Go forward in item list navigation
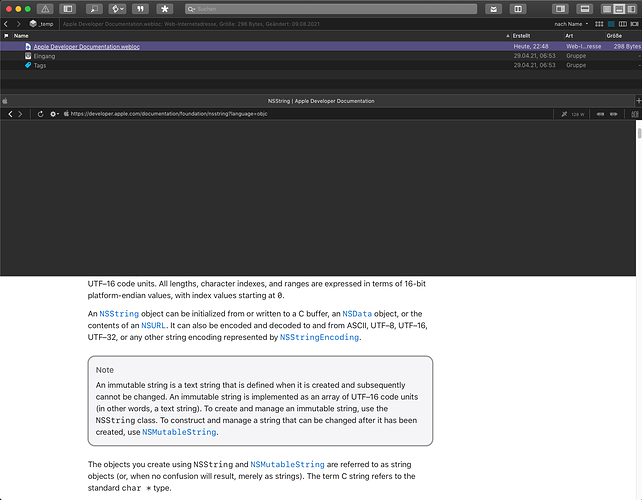Screen dimensions: 642x500 pyautogui.click(x=18, y=24)
